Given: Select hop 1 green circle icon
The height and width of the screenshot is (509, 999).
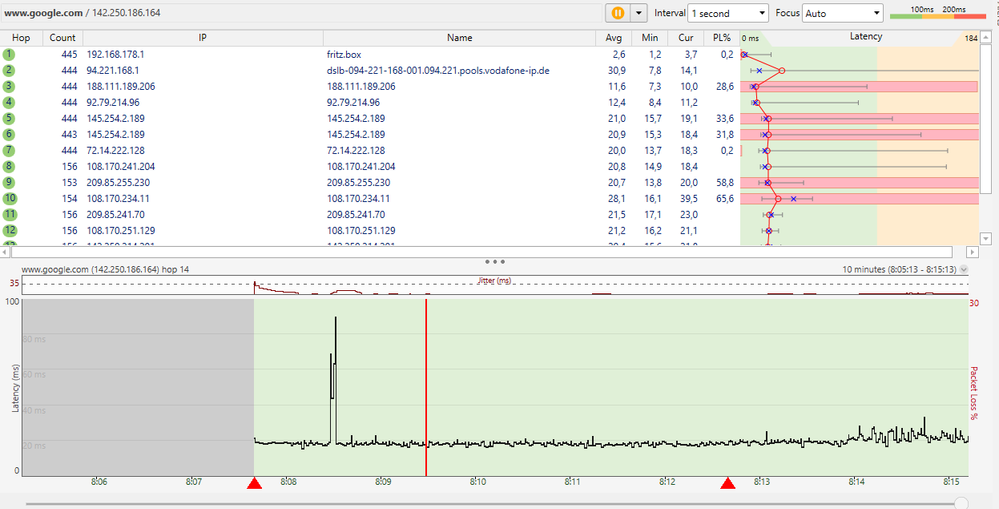Looking at the screenshot, I should click(x=9, y=55).
